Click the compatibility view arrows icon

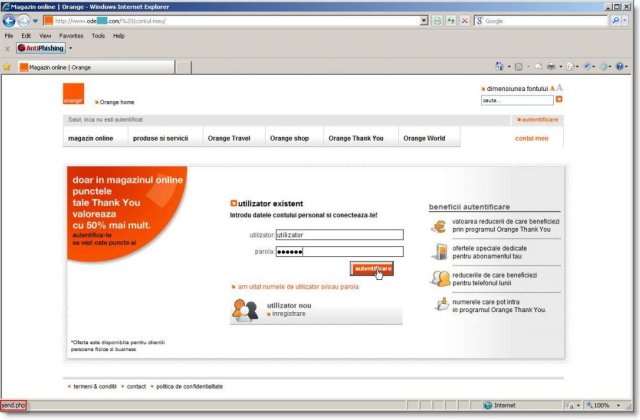coord(451,21)
